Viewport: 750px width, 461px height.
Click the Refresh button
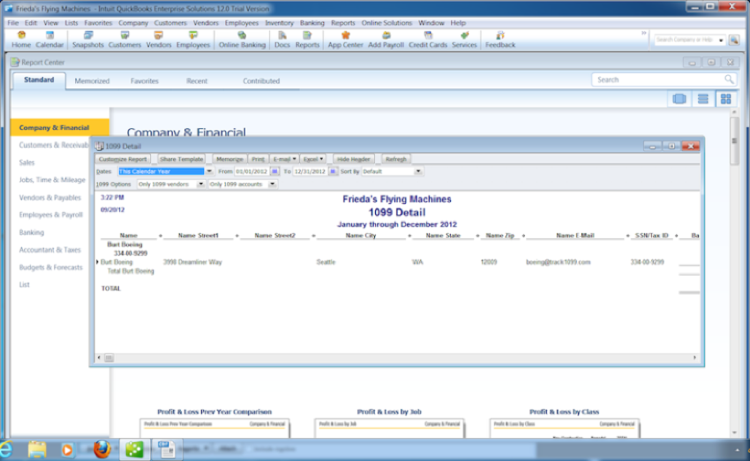pos(396,159)
